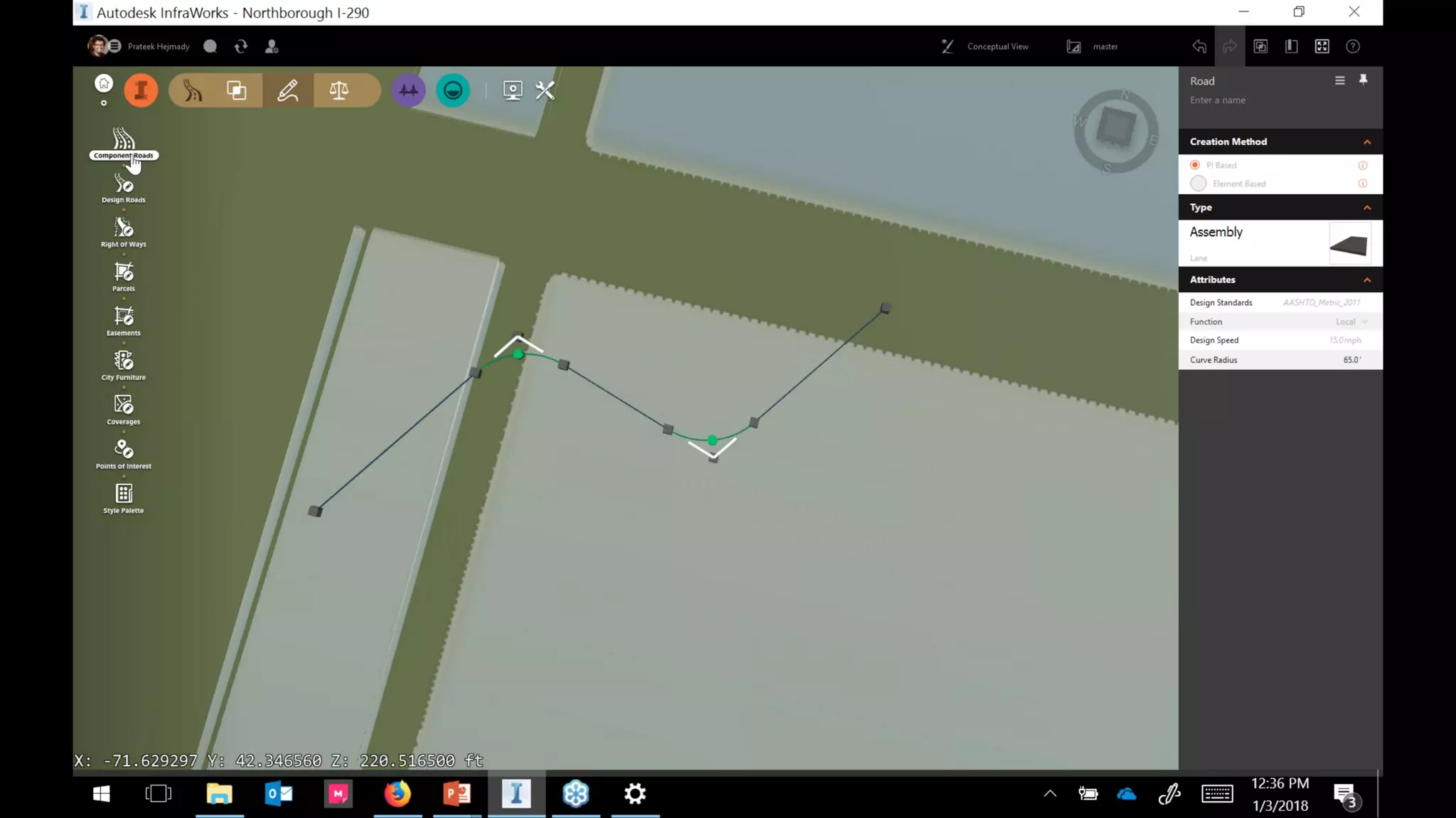
Task: Select the Element Based creation method
Action: [1199, 184]
